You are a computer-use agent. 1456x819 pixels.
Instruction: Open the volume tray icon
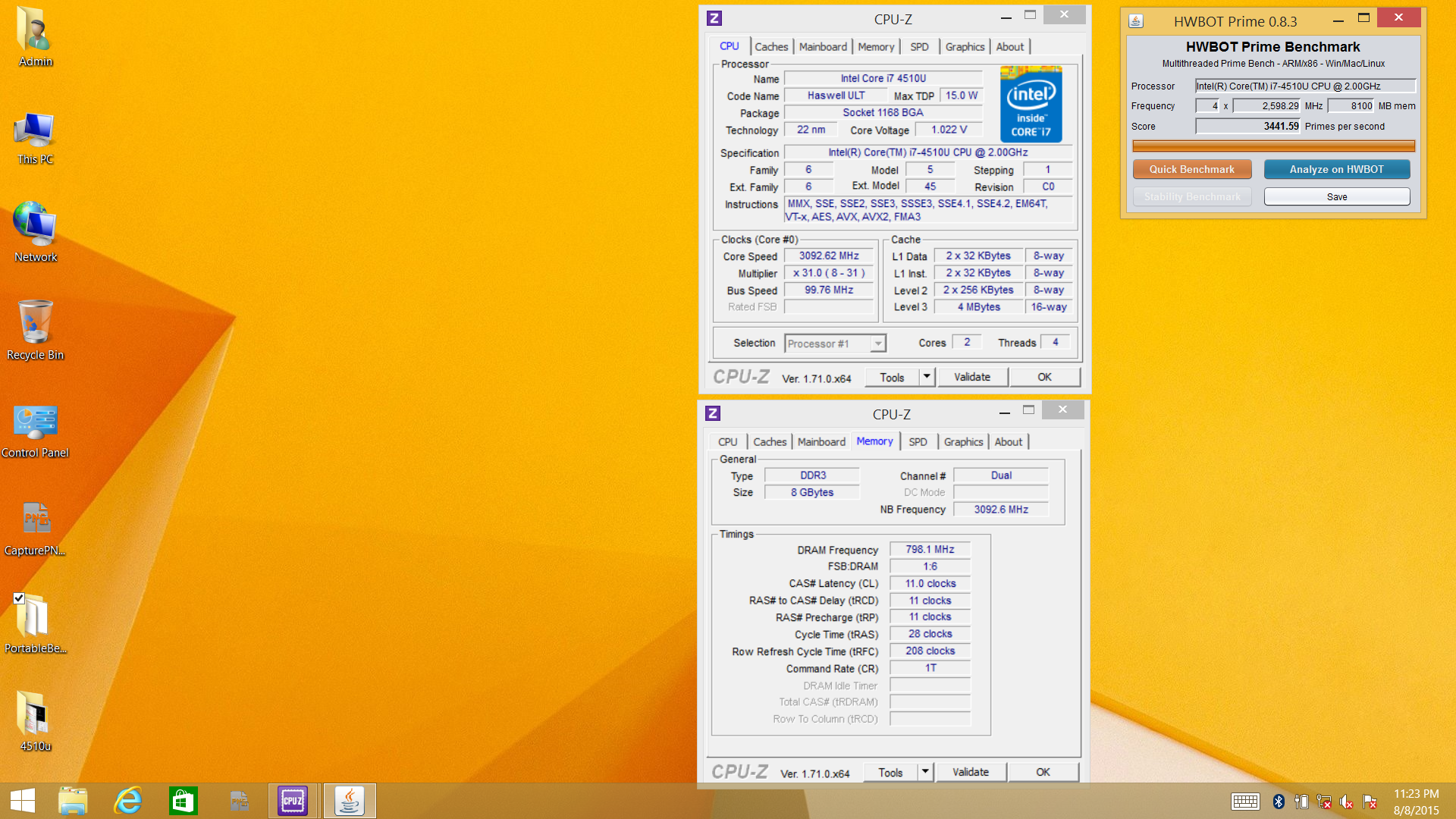[1347, 802]
